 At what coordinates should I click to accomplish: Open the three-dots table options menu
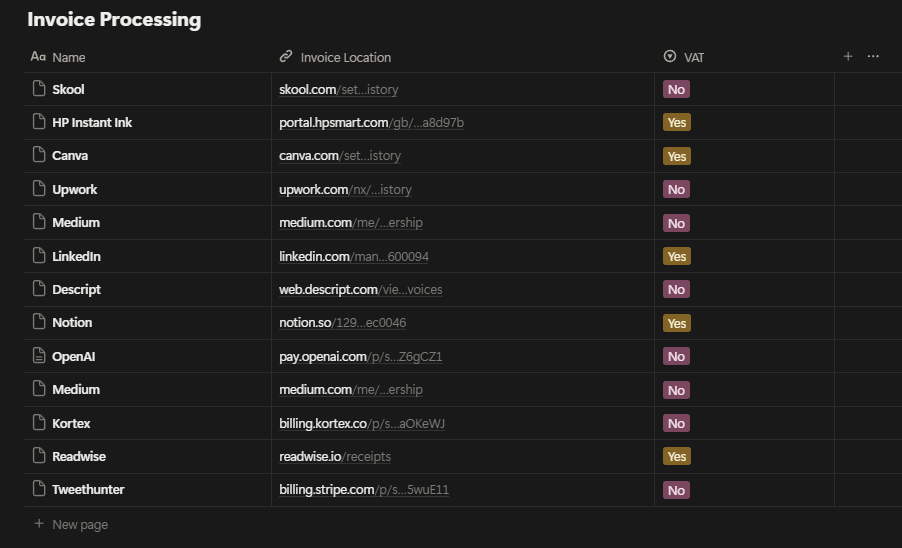click(873, 57)
